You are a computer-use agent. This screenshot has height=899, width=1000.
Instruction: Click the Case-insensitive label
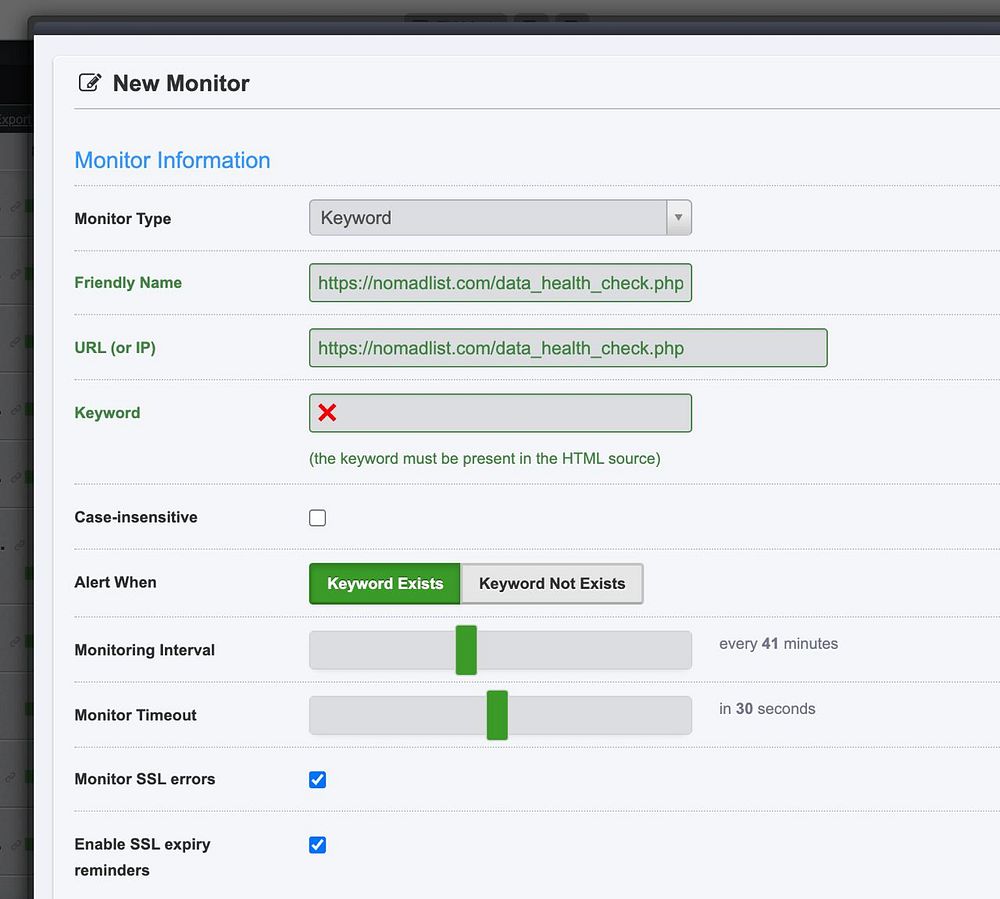[x=136, y=517]
